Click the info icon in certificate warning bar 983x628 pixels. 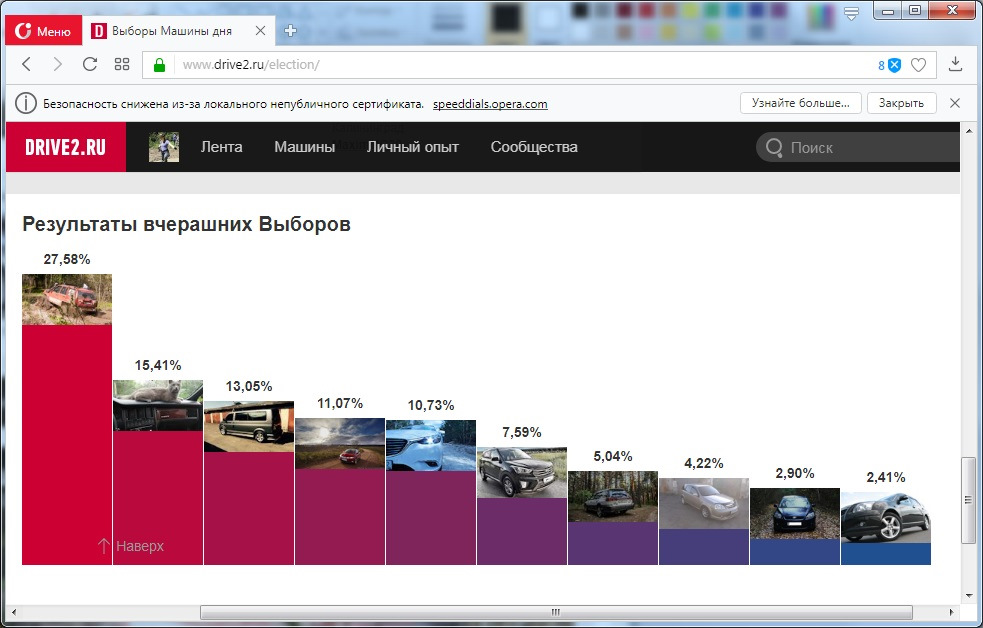pos(26,103)
